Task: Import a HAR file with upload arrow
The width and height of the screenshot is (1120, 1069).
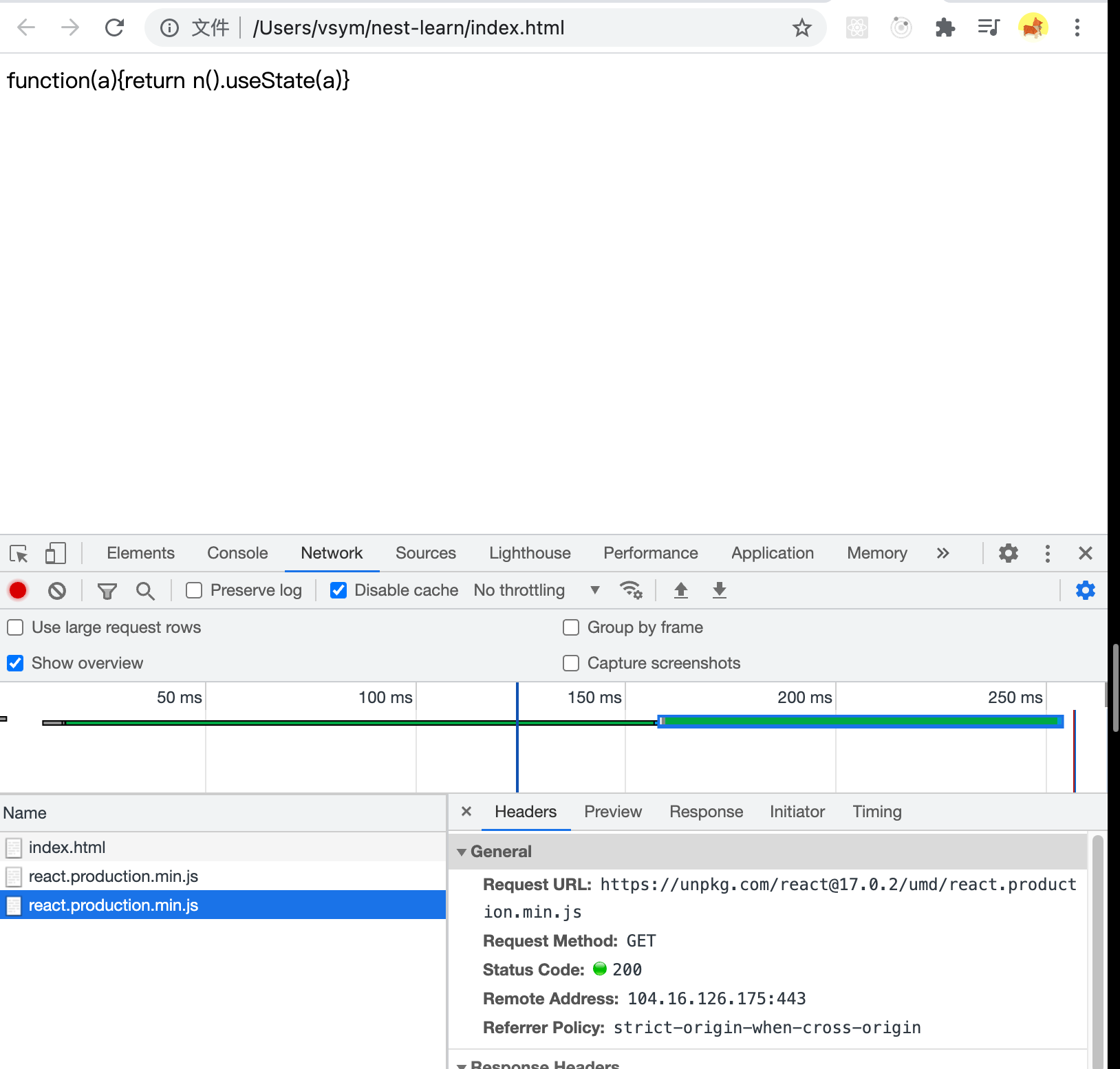Action: [x=681, y=590]
